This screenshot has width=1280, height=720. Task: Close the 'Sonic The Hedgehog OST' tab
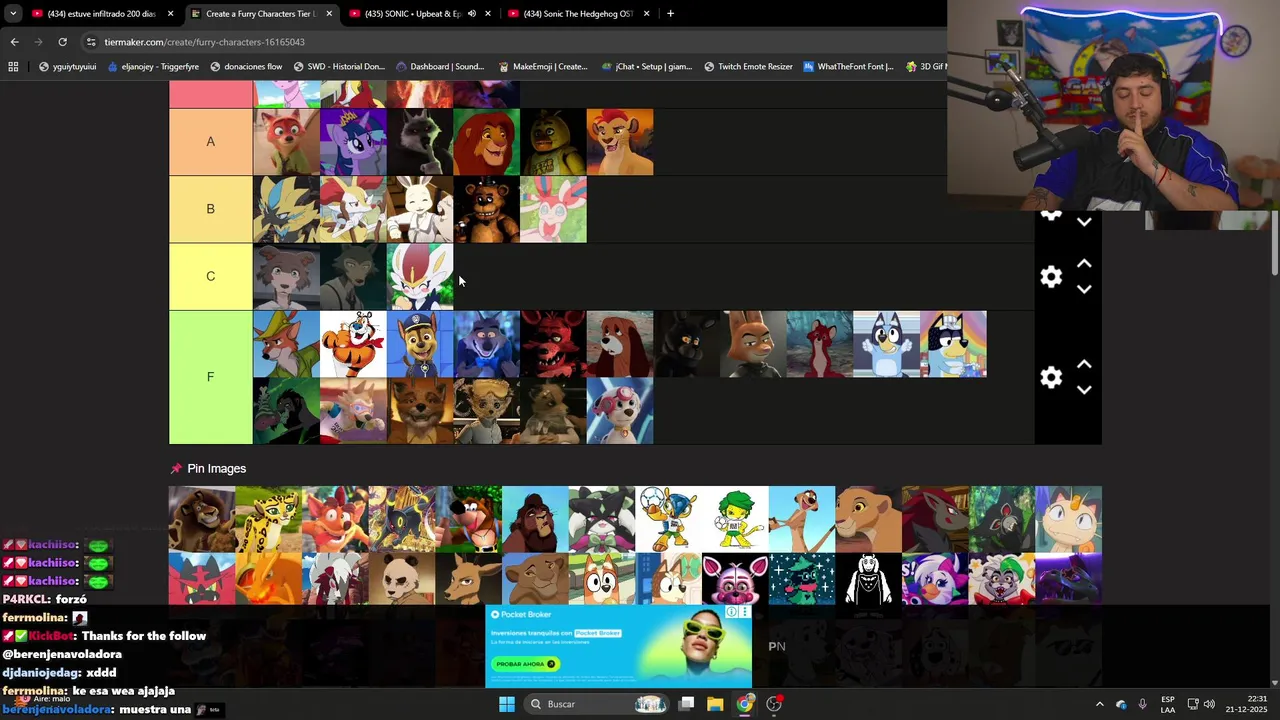[x=646, y=14]
